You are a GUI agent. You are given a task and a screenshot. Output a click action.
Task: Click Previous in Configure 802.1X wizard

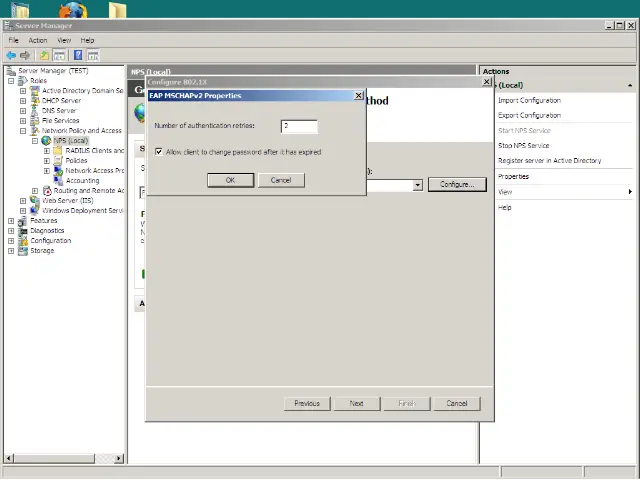click(307, 403)
